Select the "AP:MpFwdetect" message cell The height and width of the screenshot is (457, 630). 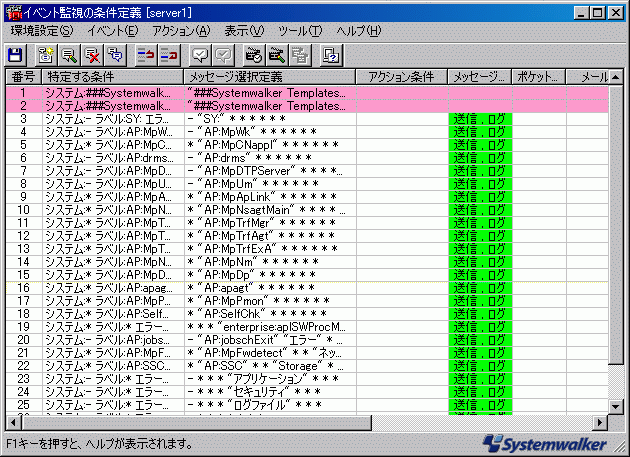click(270, 353)
